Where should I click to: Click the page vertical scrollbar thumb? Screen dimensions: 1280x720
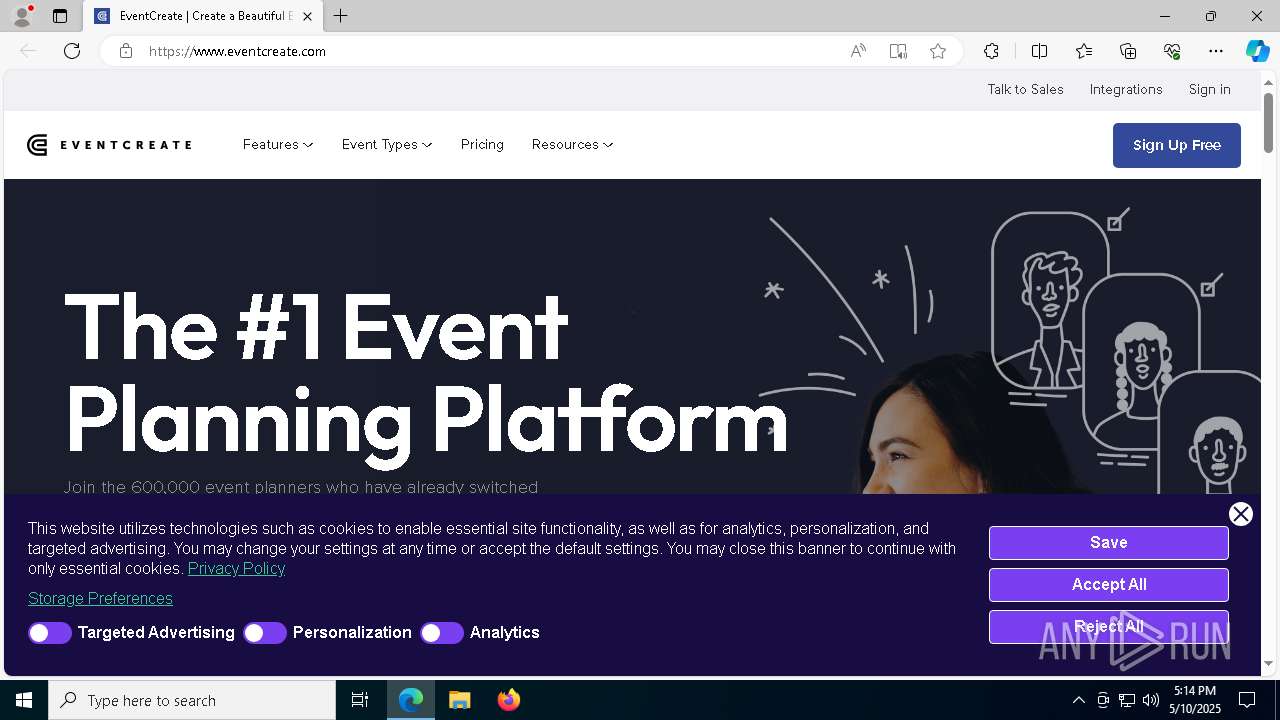[x=1268, y=123]
